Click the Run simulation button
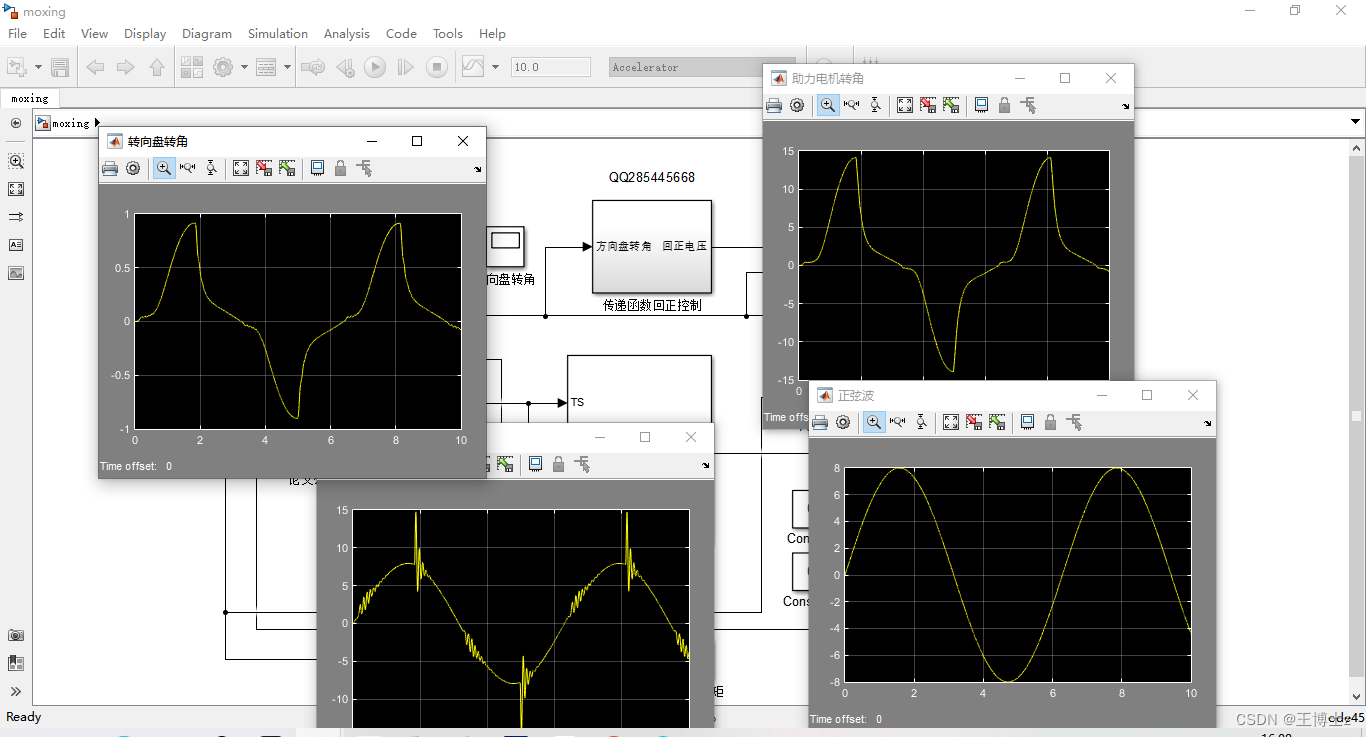The image size is (1366, 737). pos(373,67)
